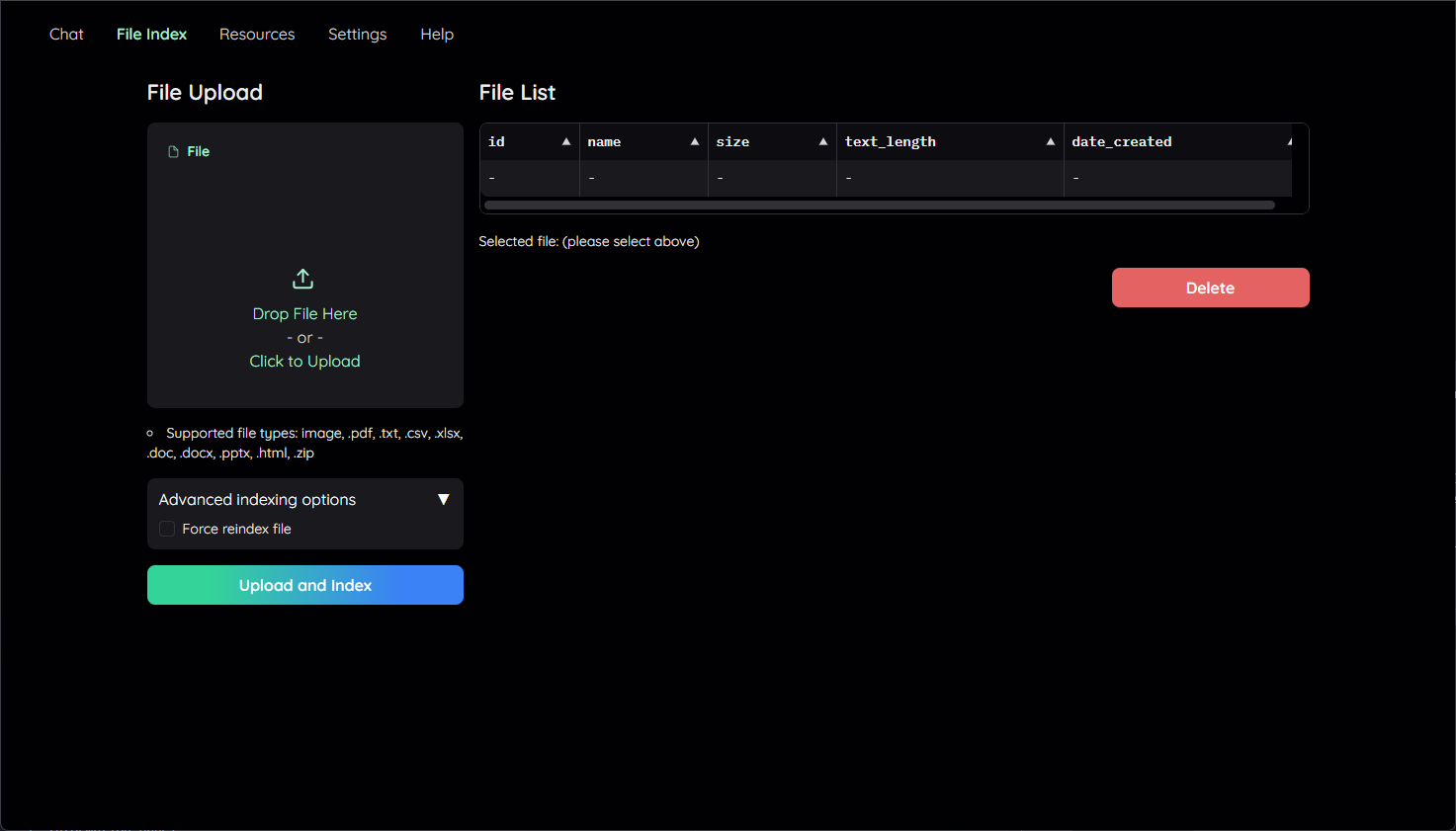The height and width of the screenshot is (831, 1456).
Task: Go to the Settings tab
Action: pos(357,35)
